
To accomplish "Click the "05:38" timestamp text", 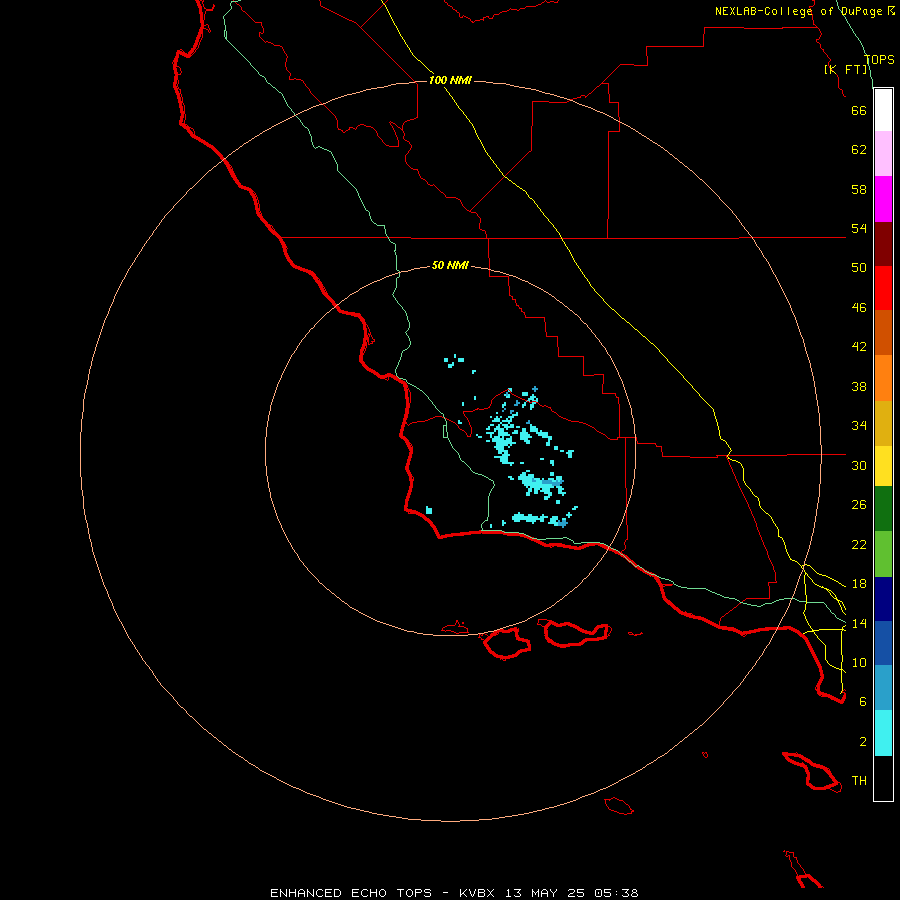I will coord(617,893).
